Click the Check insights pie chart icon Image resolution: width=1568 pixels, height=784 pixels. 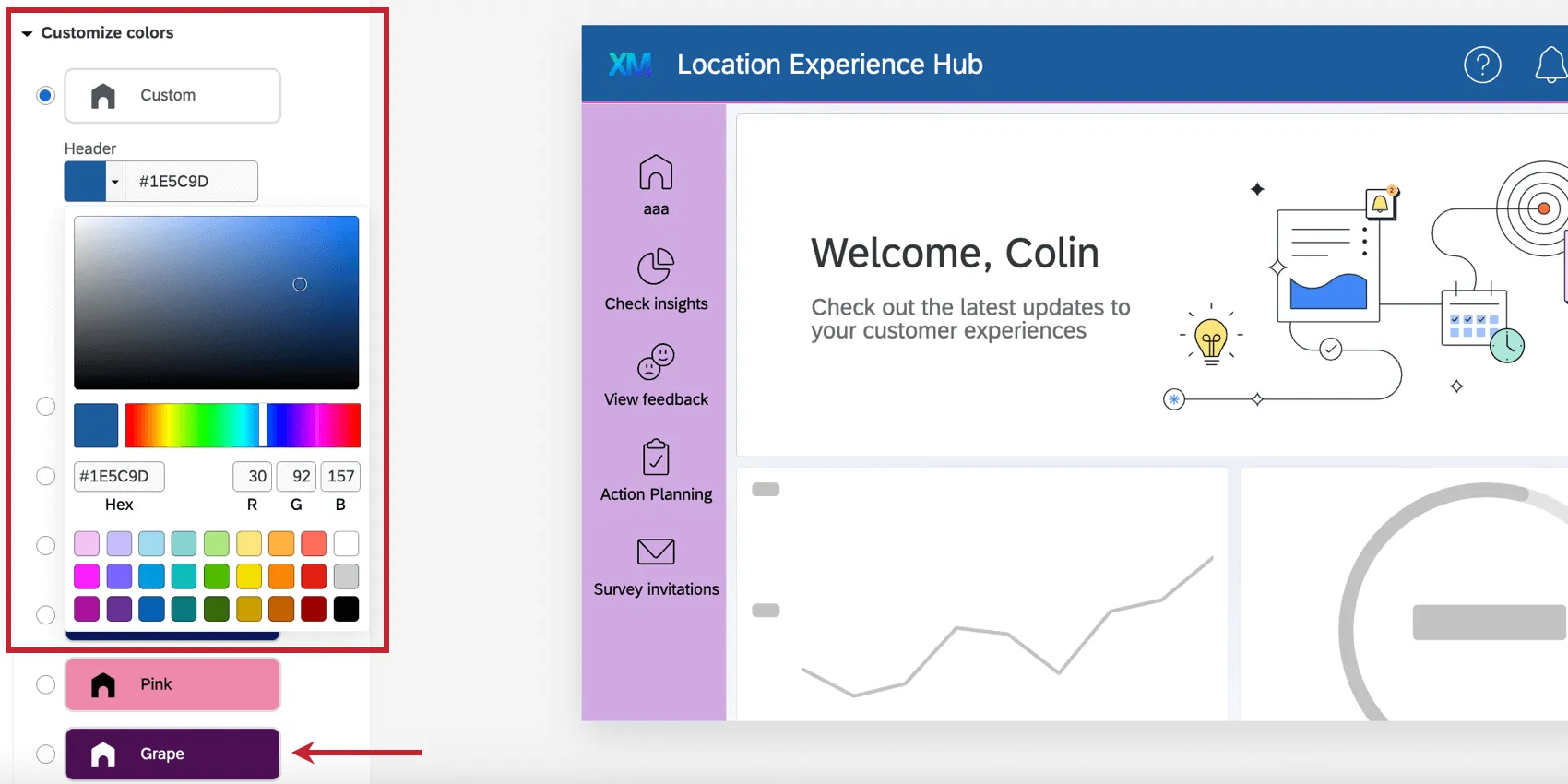[x=656, y=267]
